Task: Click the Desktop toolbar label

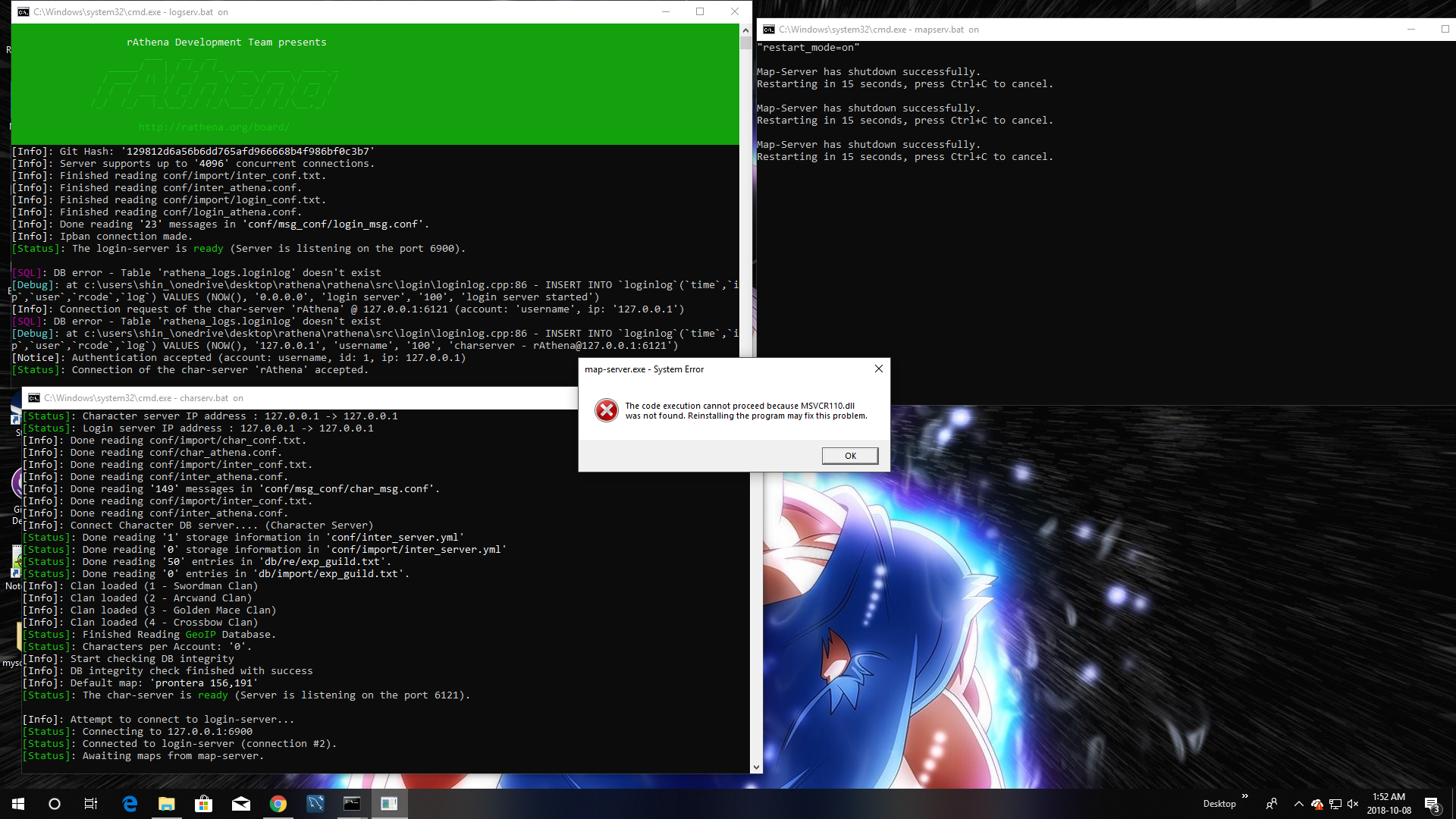Action: coord(1219,804)
